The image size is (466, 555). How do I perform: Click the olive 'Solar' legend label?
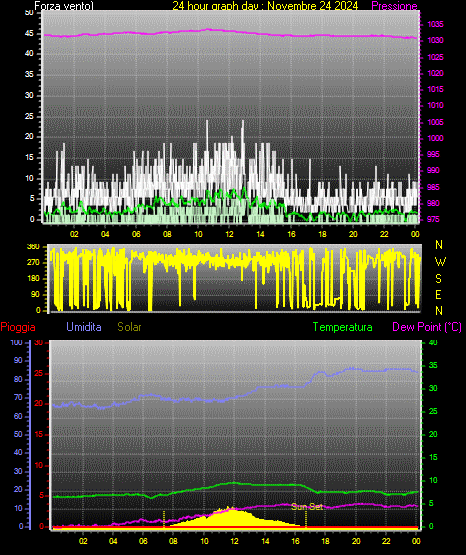click(129, 327)
